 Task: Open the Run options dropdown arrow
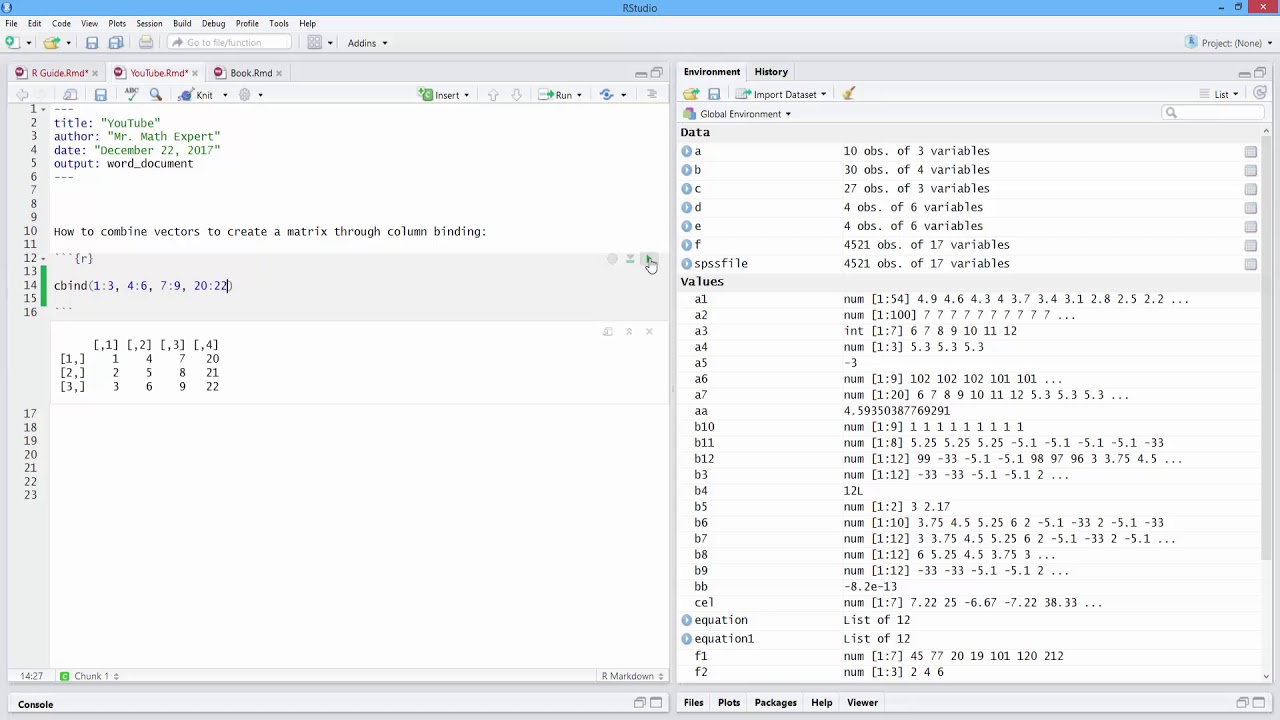click(x=579, y=95)
